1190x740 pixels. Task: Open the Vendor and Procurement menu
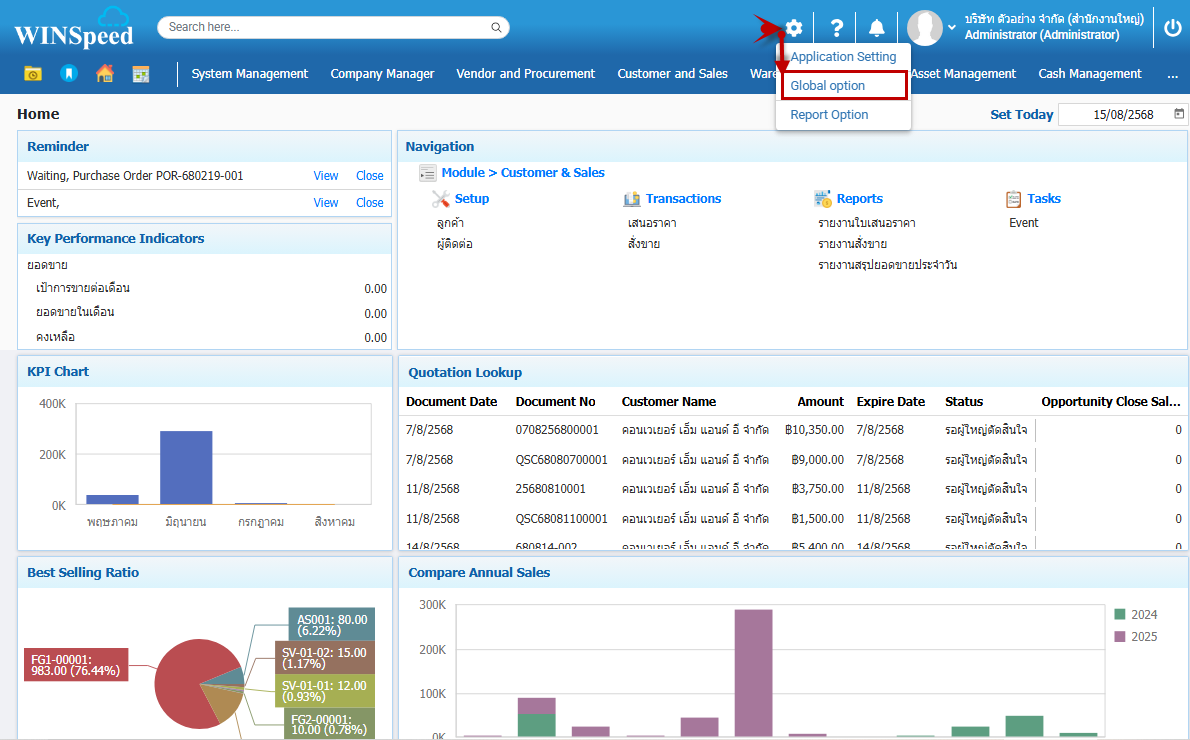(525, 74)
